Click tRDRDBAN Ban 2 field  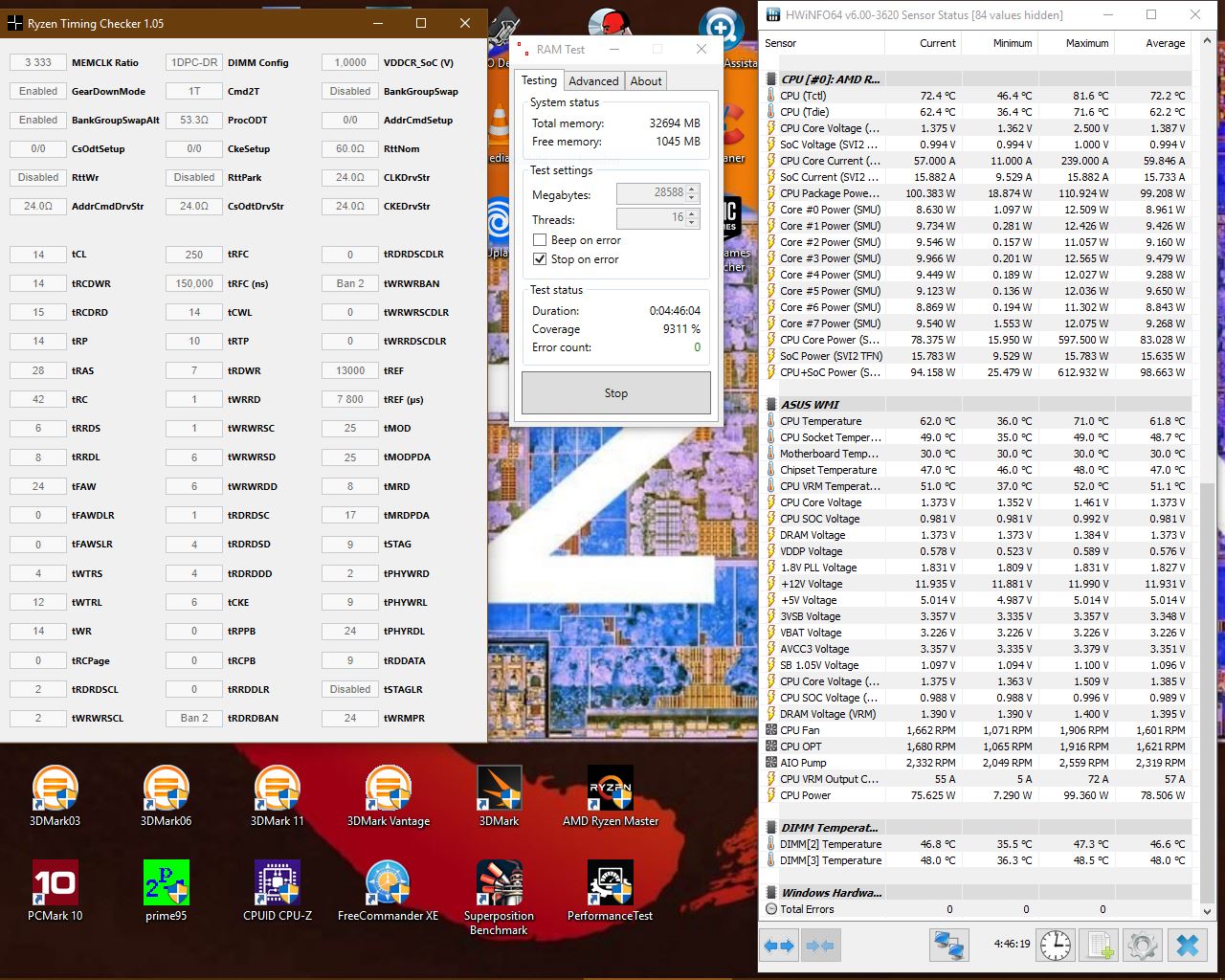point(194,718)
